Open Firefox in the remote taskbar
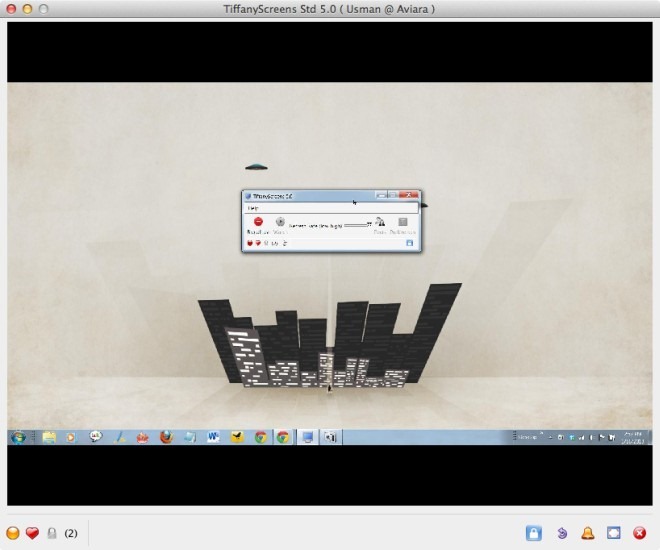This screenshot has height=550, width=660. 166,438
